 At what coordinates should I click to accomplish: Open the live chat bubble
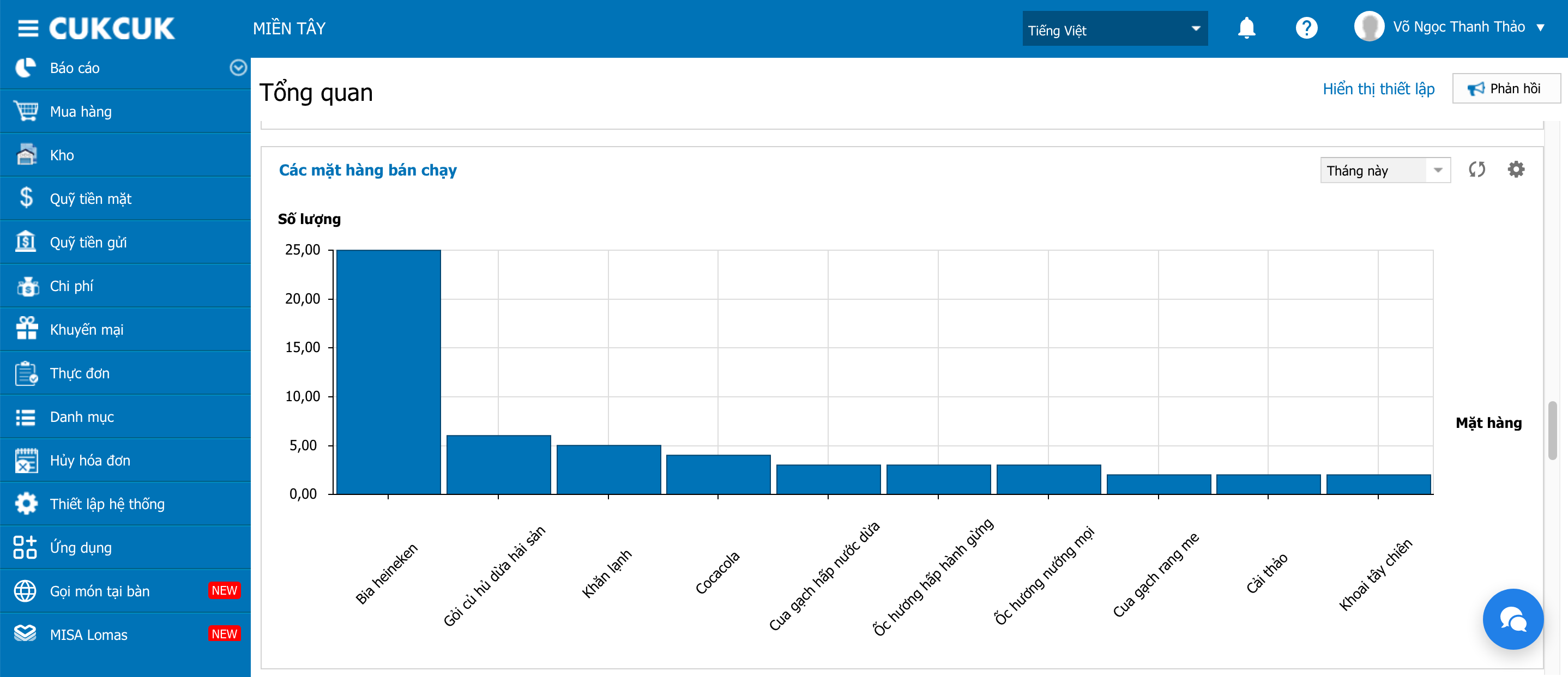pyautogui.click(x=1513, y=619)
